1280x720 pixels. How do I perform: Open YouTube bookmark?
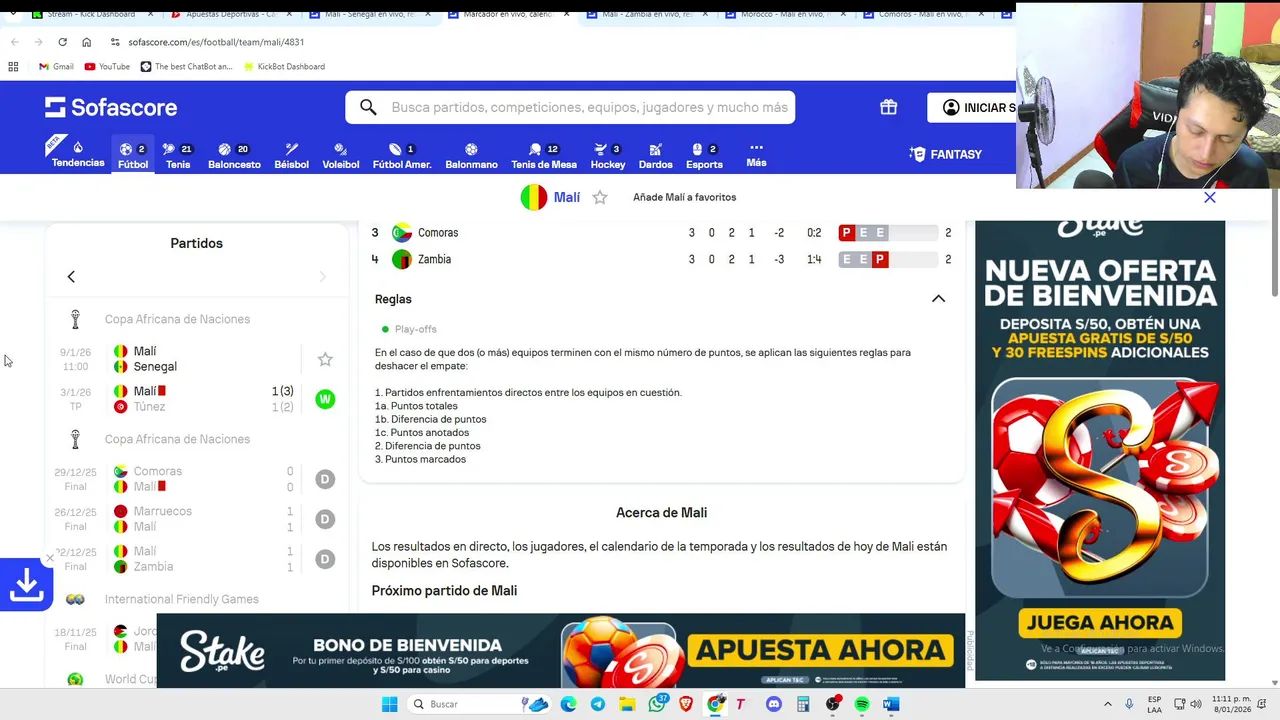pos(107,66)
